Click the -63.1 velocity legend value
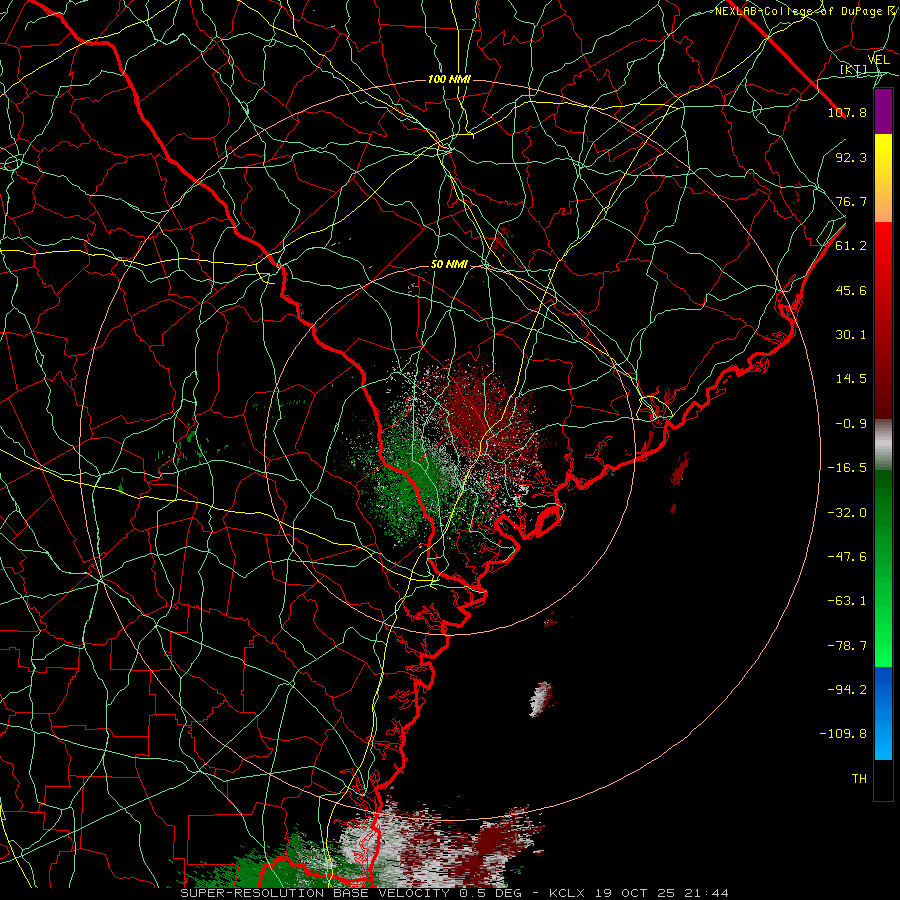The image size is (900, 900). pos(847,601)
